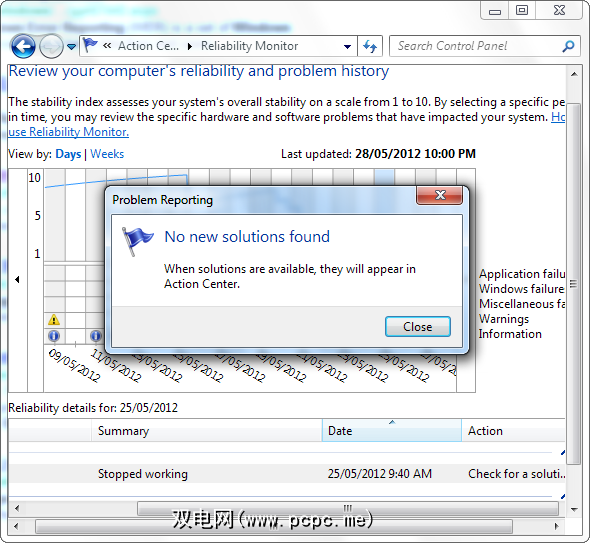Click the Action Center flag in address bar
The width and height of the screenshot is (590, 543).
click(90, 45)
